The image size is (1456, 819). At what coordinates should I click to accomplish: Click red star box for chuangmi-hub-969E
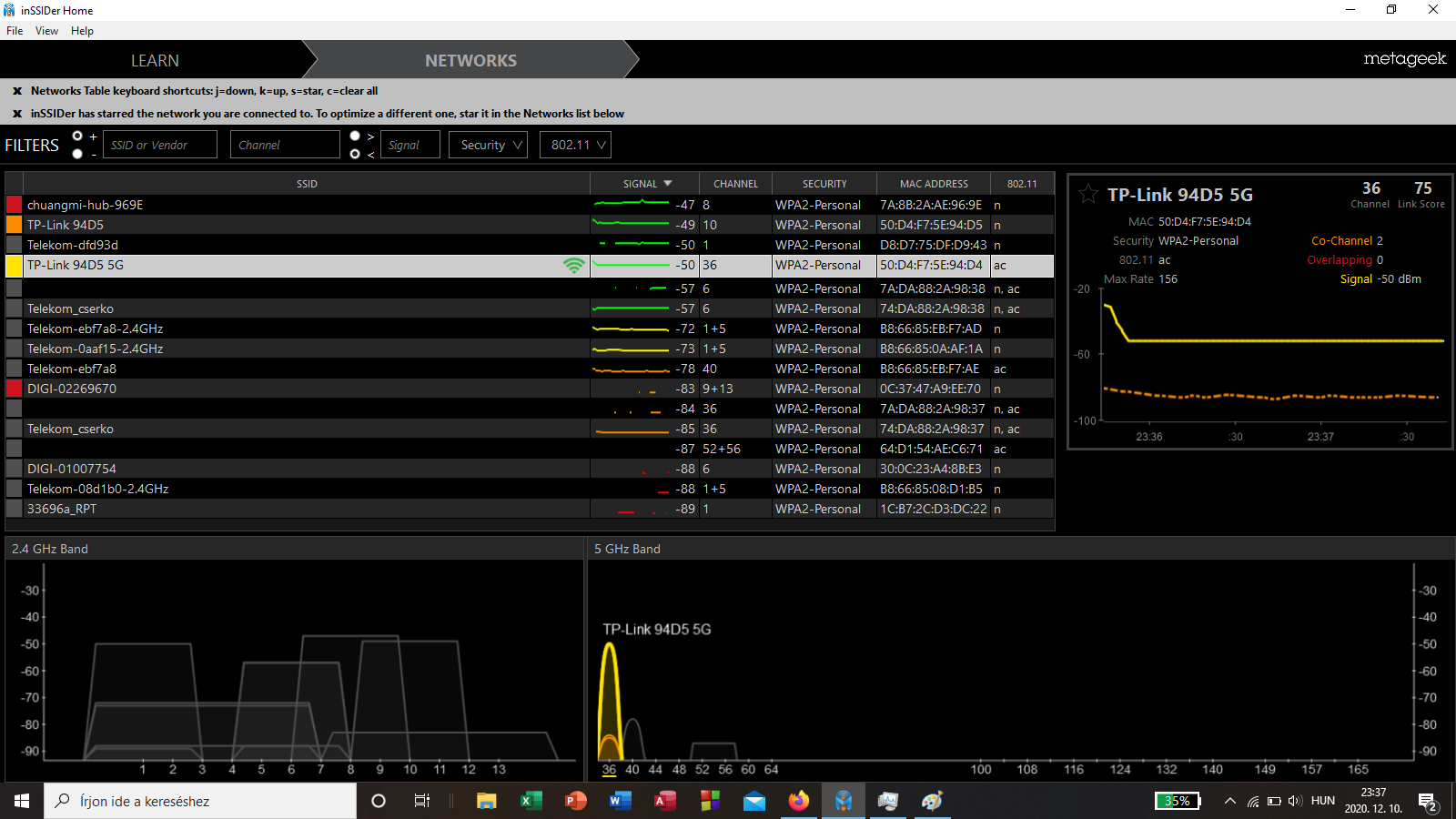click(14, 205)
